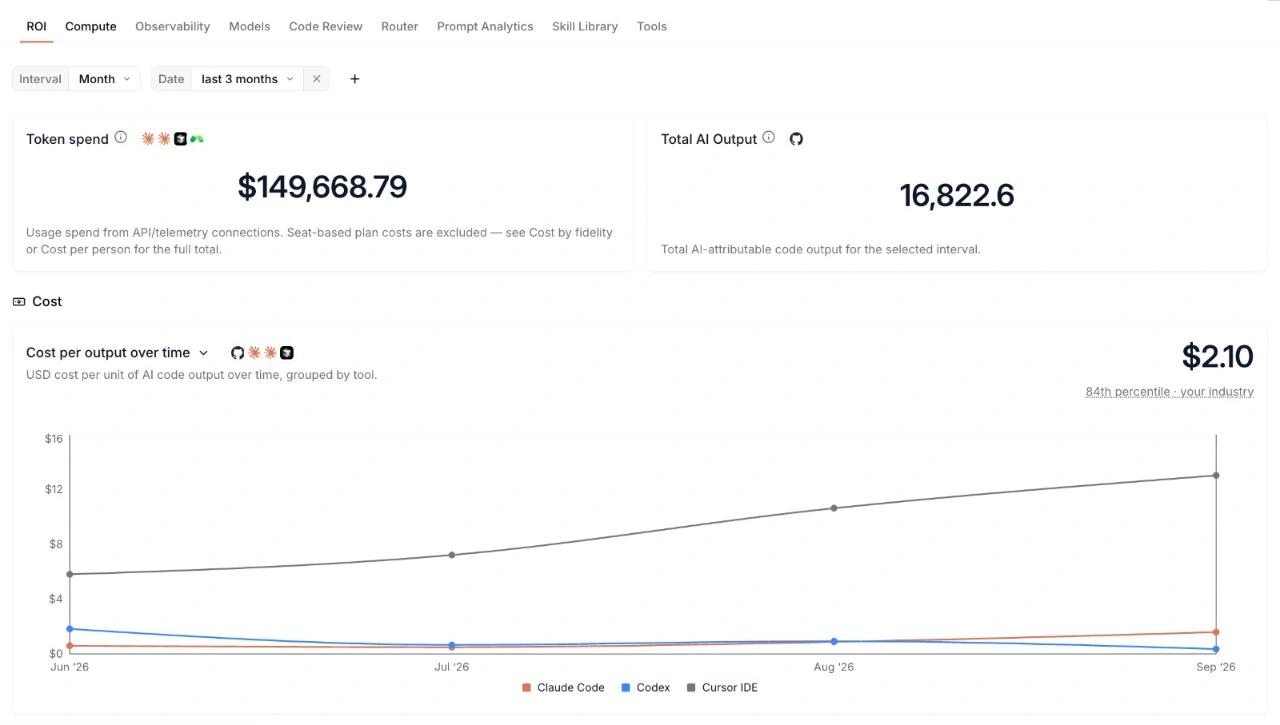Click the black Cursor icon in Token spend
Image resolution: width=1280 pixels, height=725 pixels.
click(x=181, y=139)
